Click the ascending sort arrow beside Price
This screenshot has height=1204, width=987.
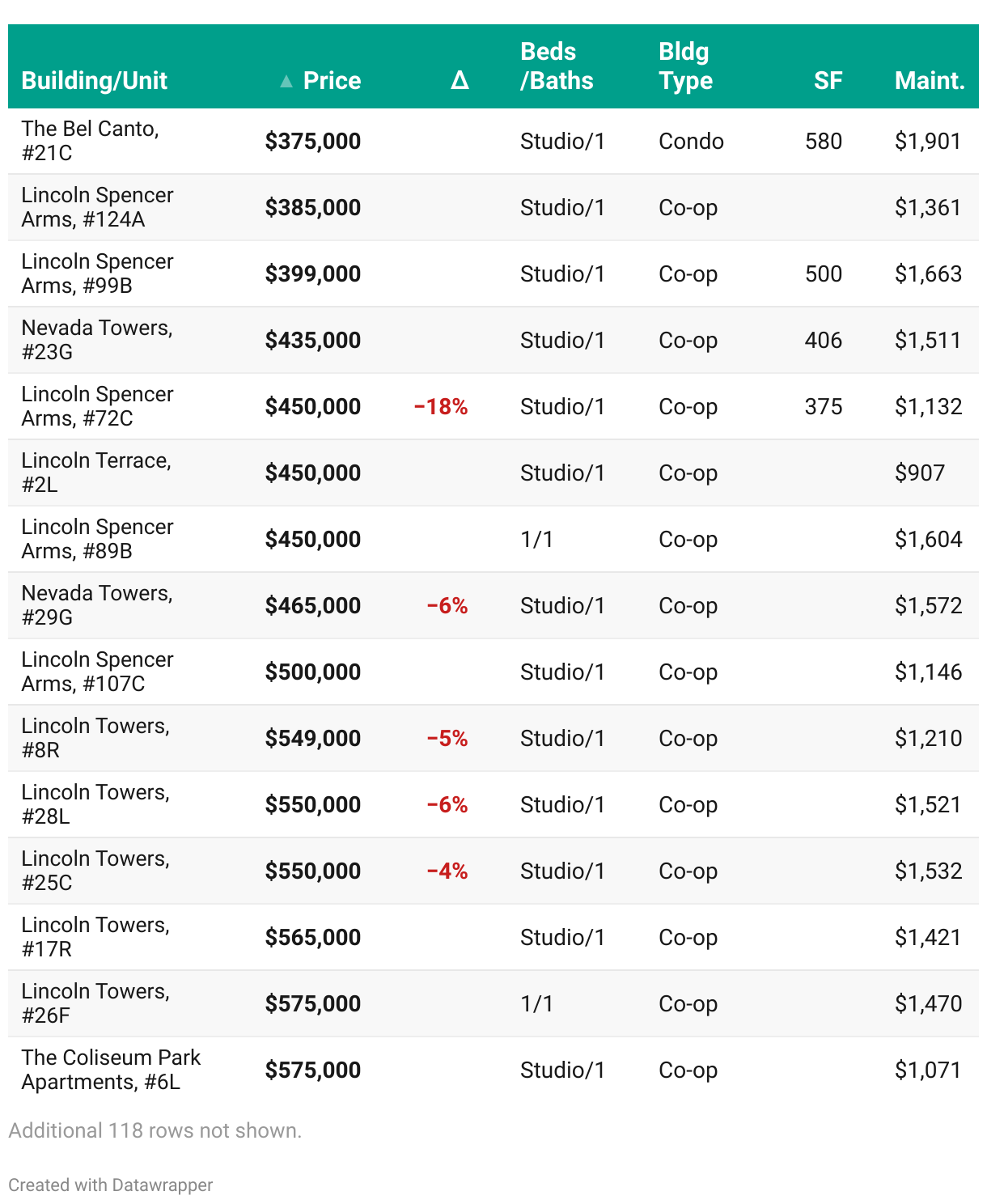286,81
